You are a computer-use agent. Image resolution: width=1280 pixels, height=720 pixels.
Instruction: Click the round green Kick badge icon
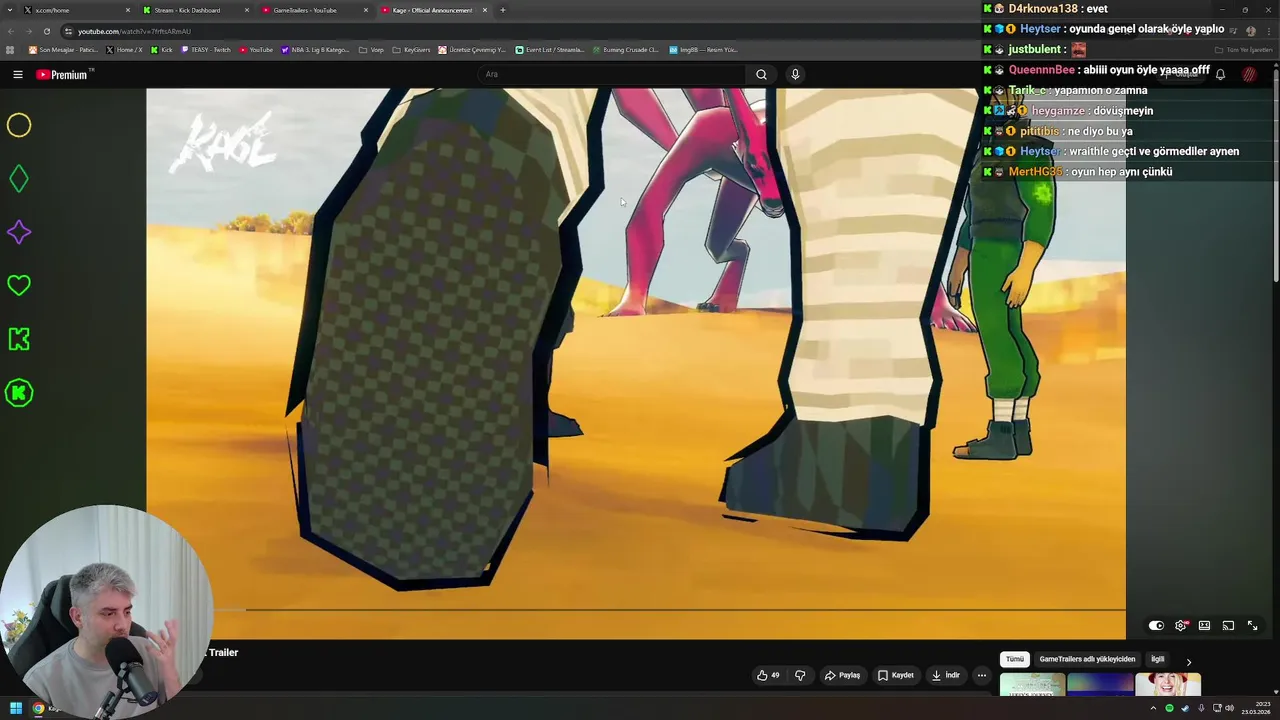pos(19,393)
